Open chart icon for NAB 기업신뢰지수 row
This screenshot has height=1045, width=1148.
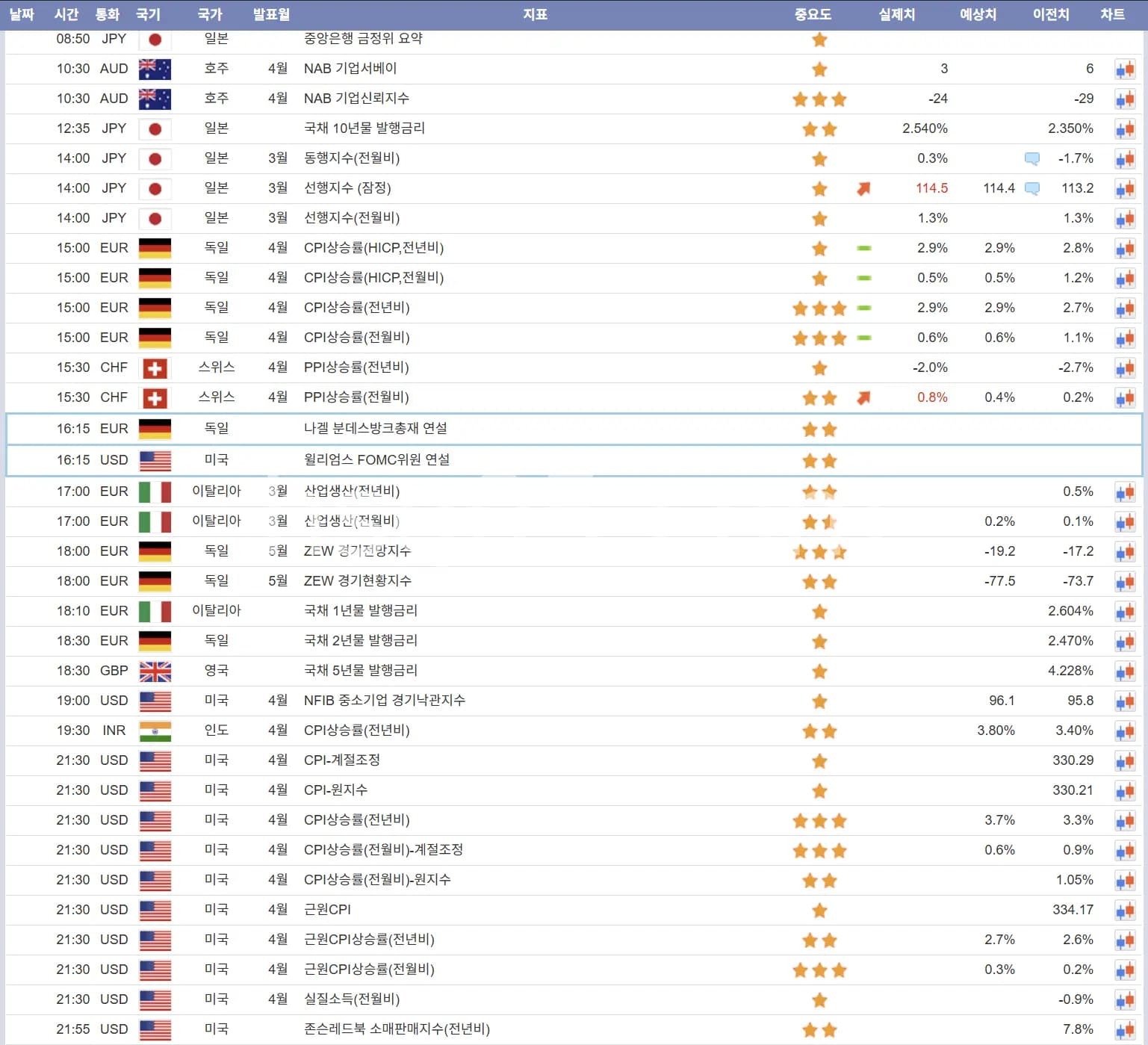(x=1125, y=99)
